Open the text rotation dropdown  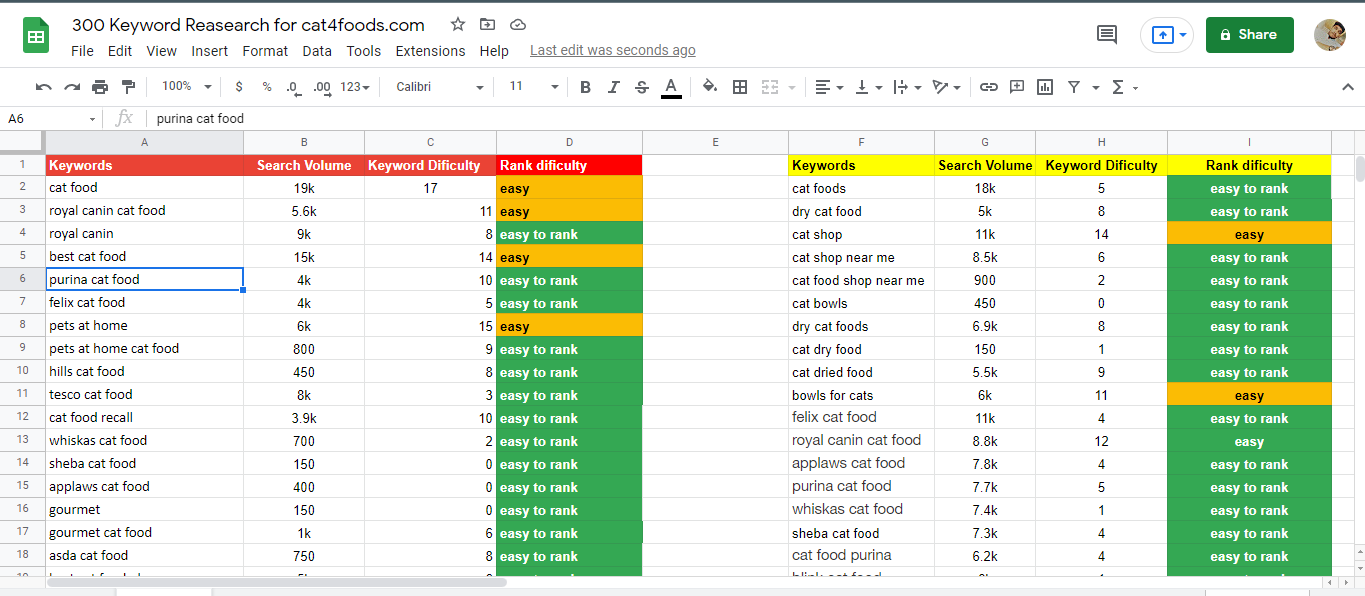(x=945, y=87)
